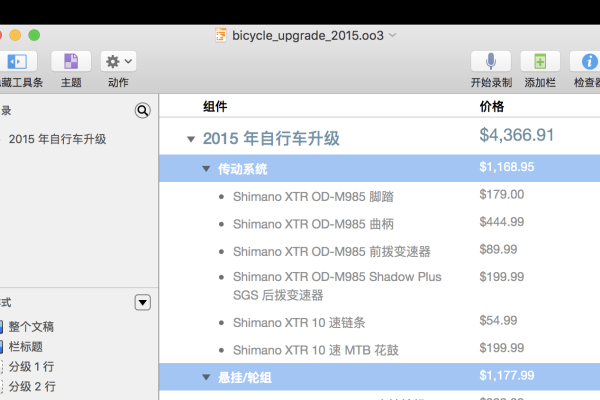Screen dimensions: 600x400
Task: Collapse the 传动系统 disclosure triangle
Action: (x=206, y=169)
